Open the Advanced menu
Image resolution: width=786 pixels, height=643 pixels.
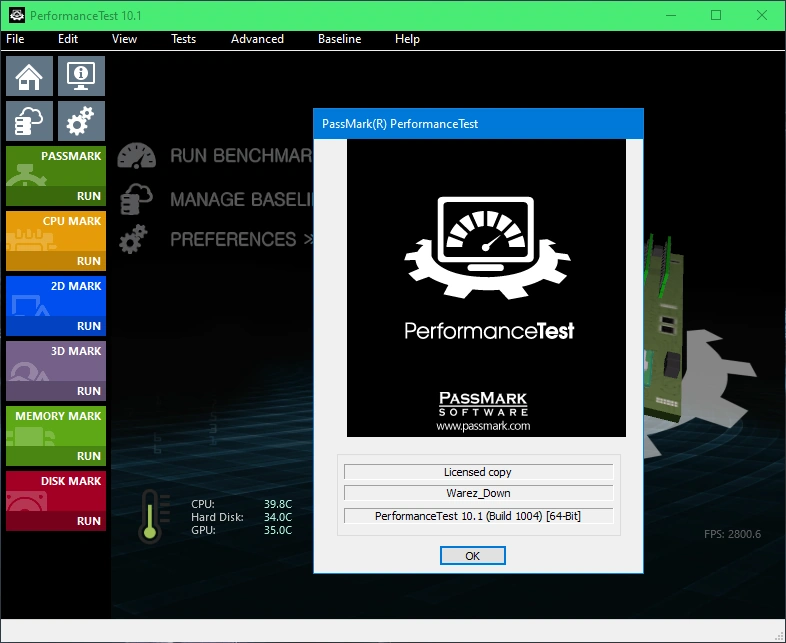(x=257, y=39)
